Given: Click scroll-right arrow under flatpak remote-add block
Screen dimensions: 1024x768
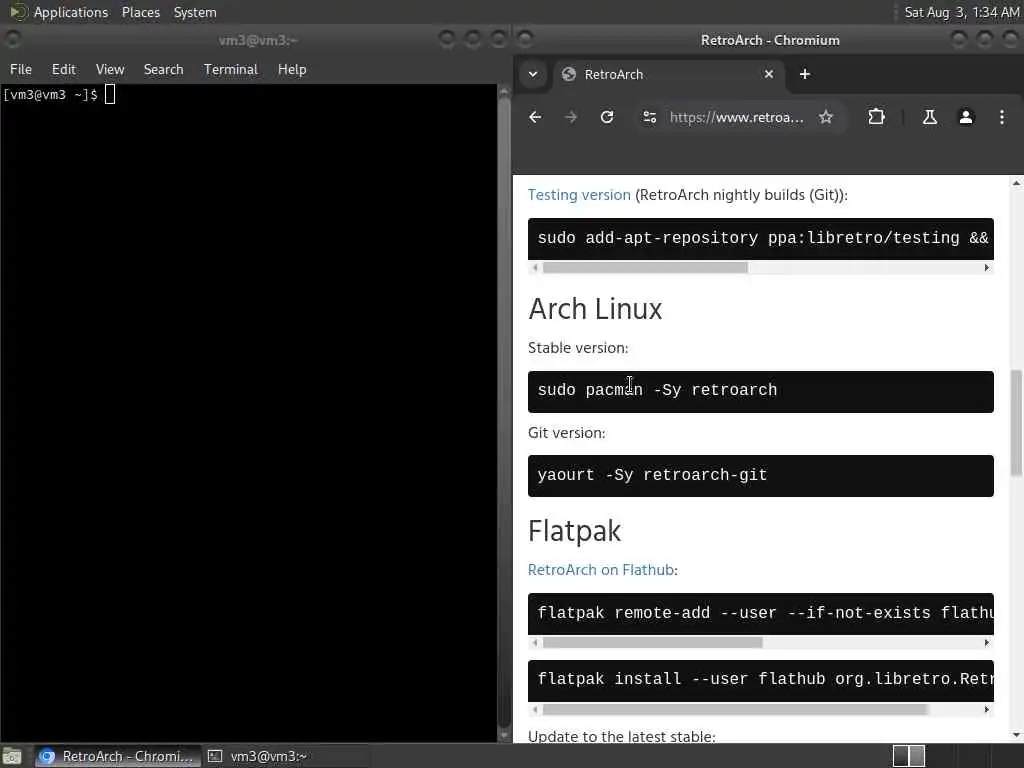Looking at the screenshot, I should (x=986, y=643).
